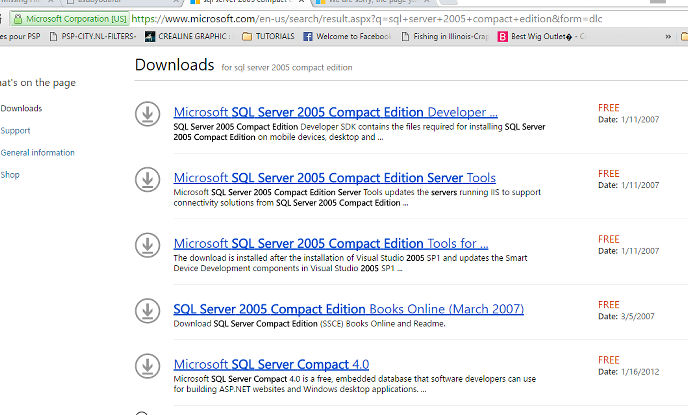Viewport: 688px width, 415px height.
Task: Click 'Date: 3/5/2007' on Books Online row
Action: pos(626,316)
